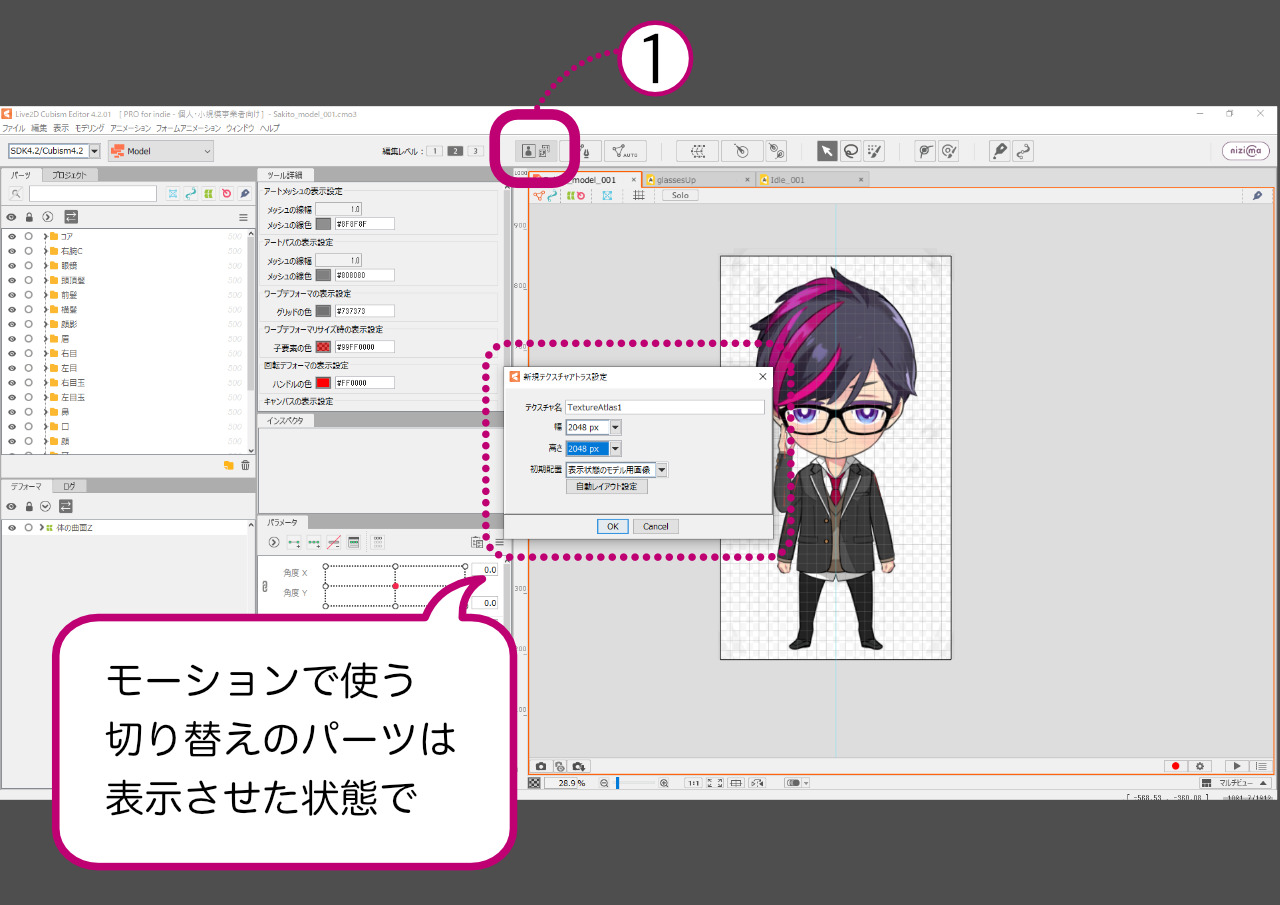
Task: Open the Parts panel hamburger menu
Action: (x=243, y=216)
